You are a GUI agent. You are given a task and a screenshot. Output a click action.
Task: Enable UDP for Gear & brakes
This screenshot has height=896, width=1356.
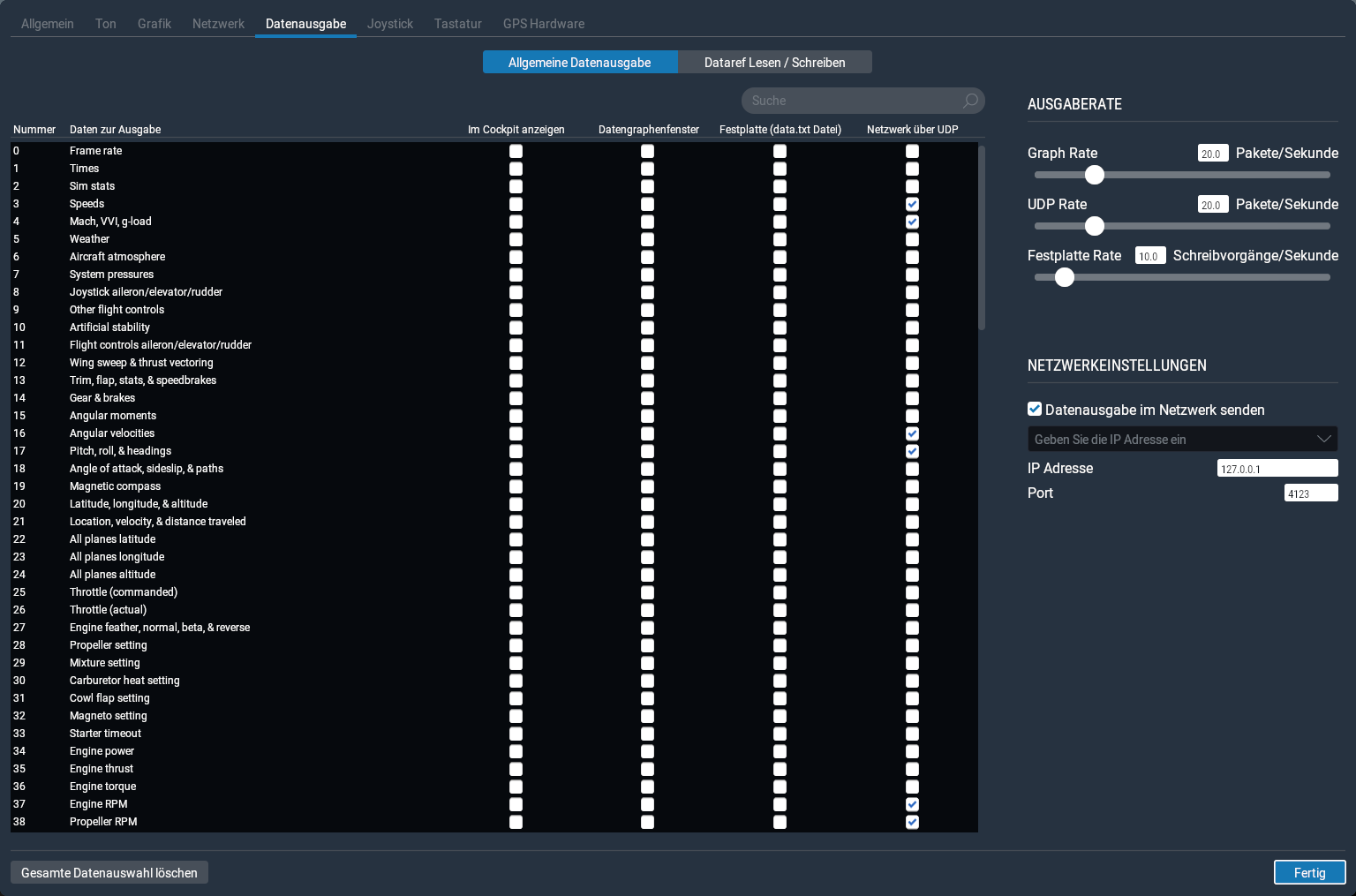912,398
